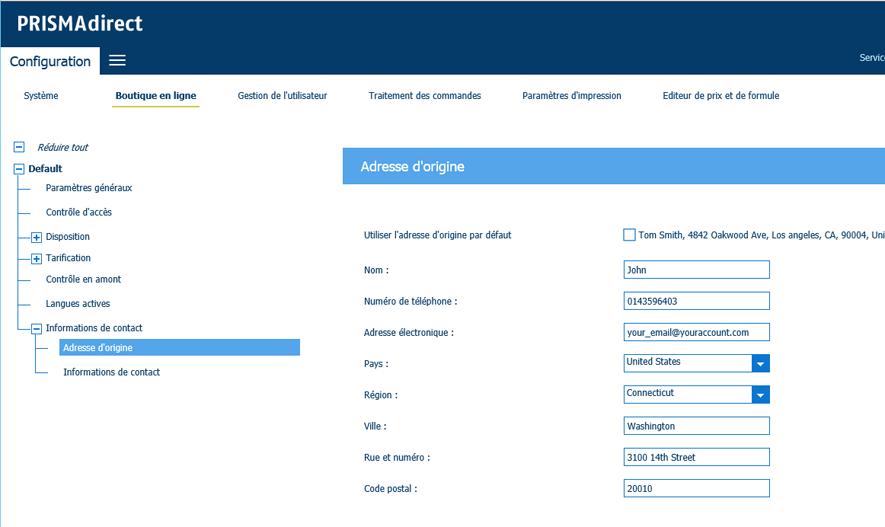Select the parent Informations de contact item
The image size is (885, 527).
click(94, 328)
